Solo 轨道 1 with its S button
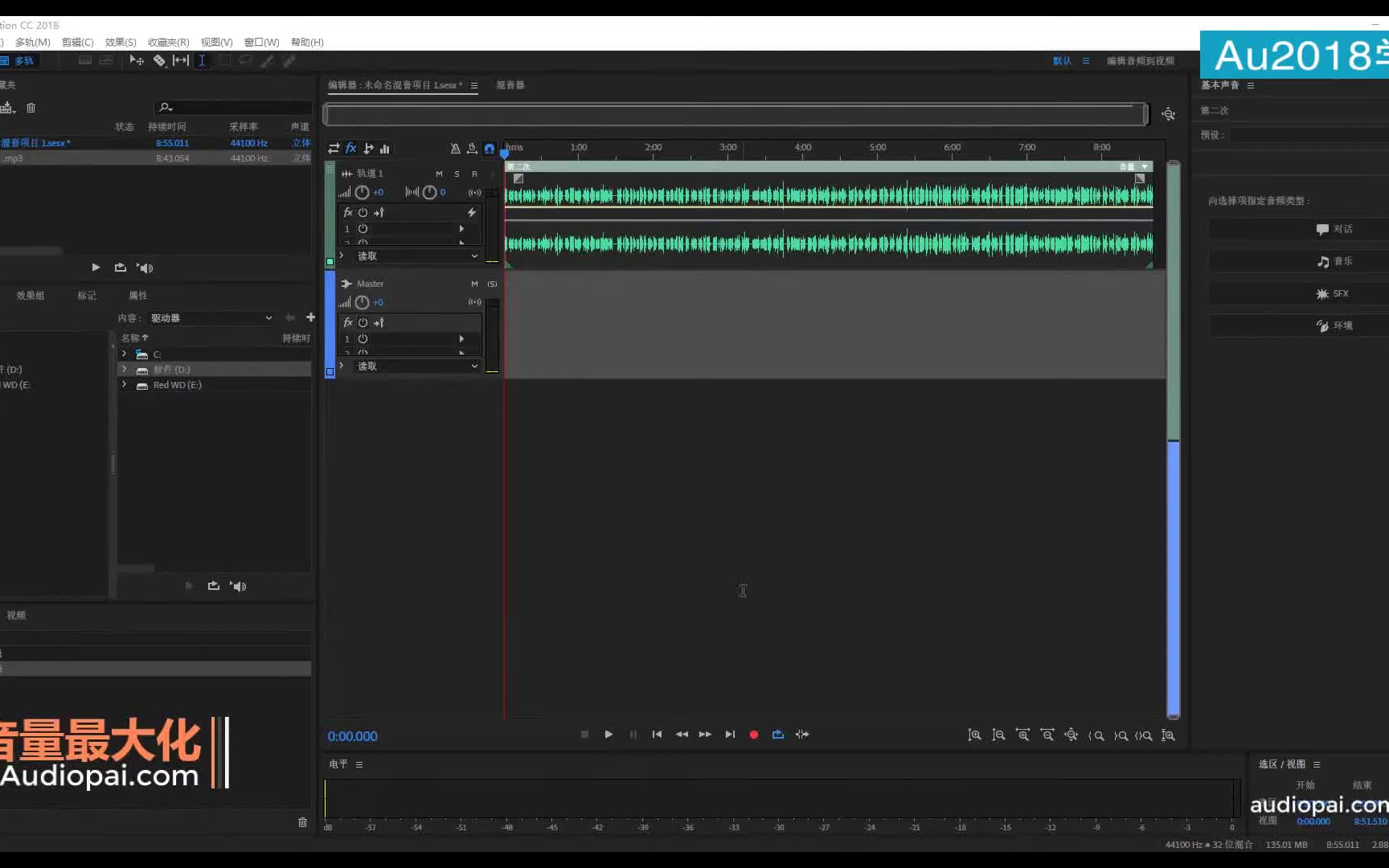This screenshot has width=1389, height=868. pyautogui.click(x=457, y=174)
